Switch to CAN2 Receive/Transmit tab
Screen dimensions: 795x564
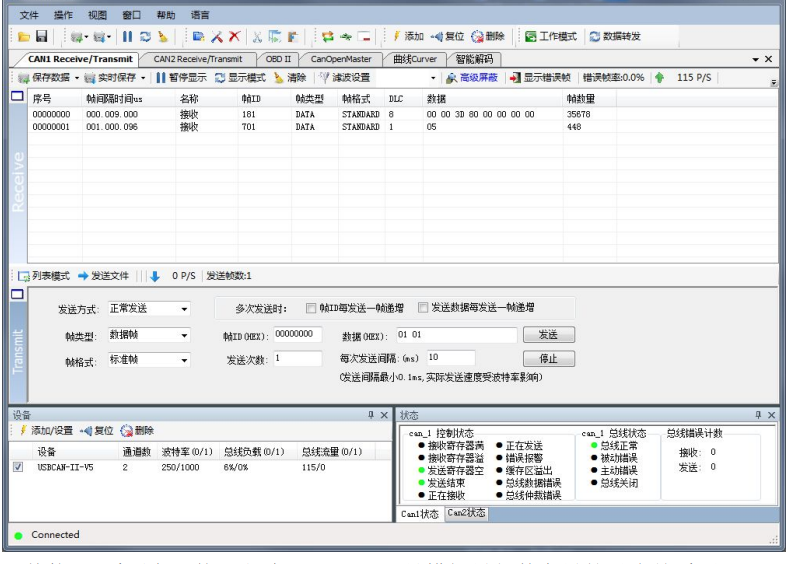coord(198,59)
